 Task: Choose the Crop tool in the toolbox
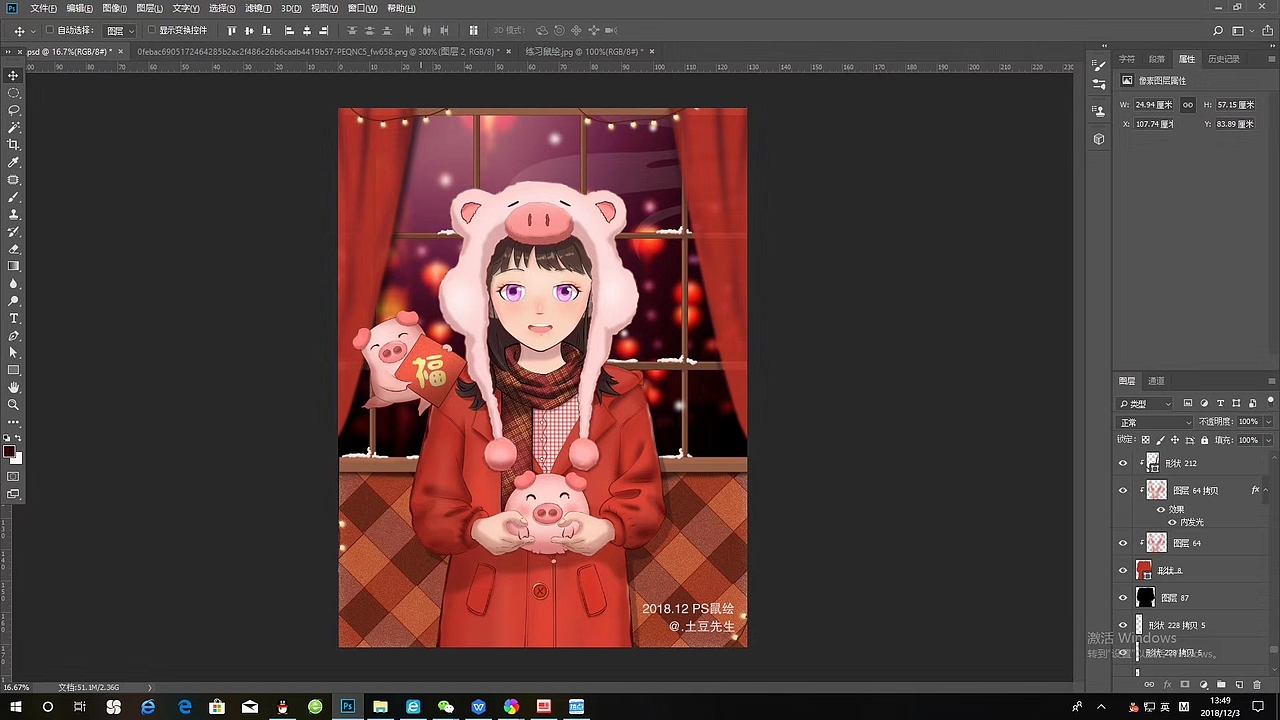click(13, 144)
